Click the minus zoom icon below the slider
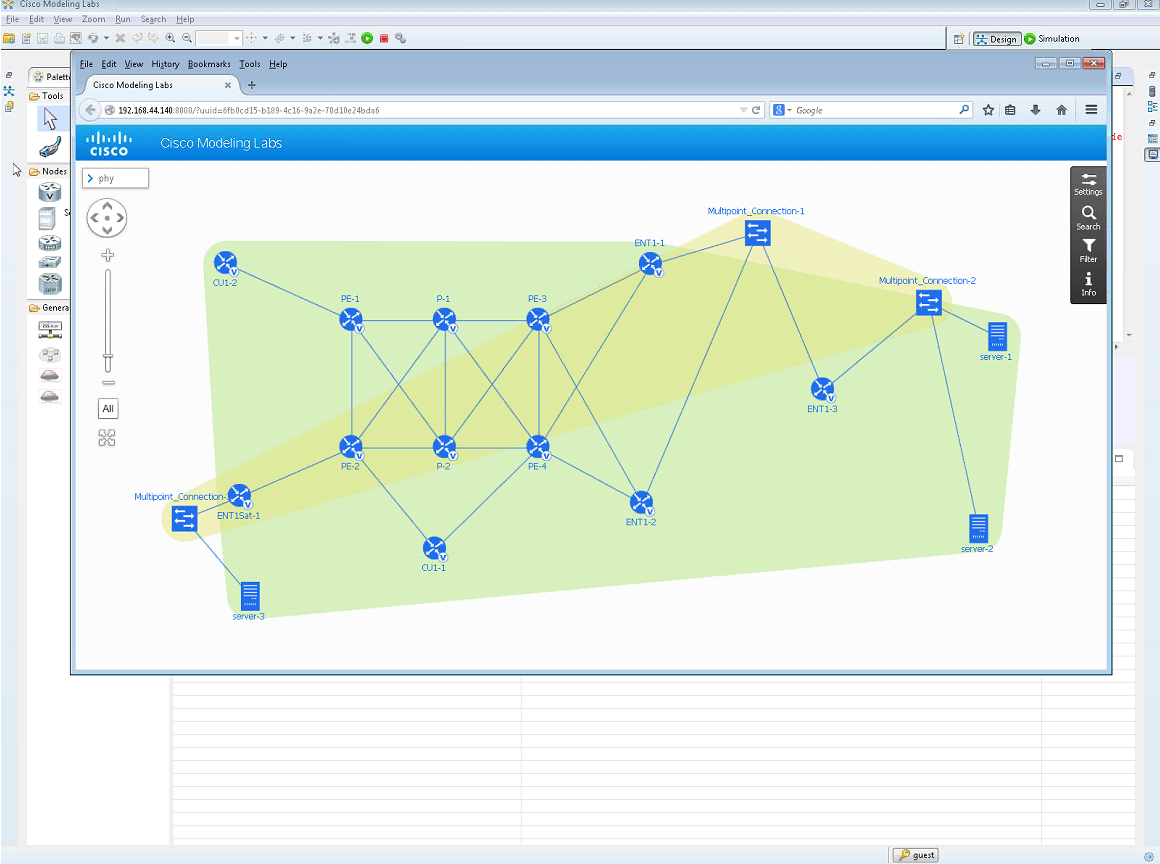The image size is (1160, 864). [x=108, y=383]
